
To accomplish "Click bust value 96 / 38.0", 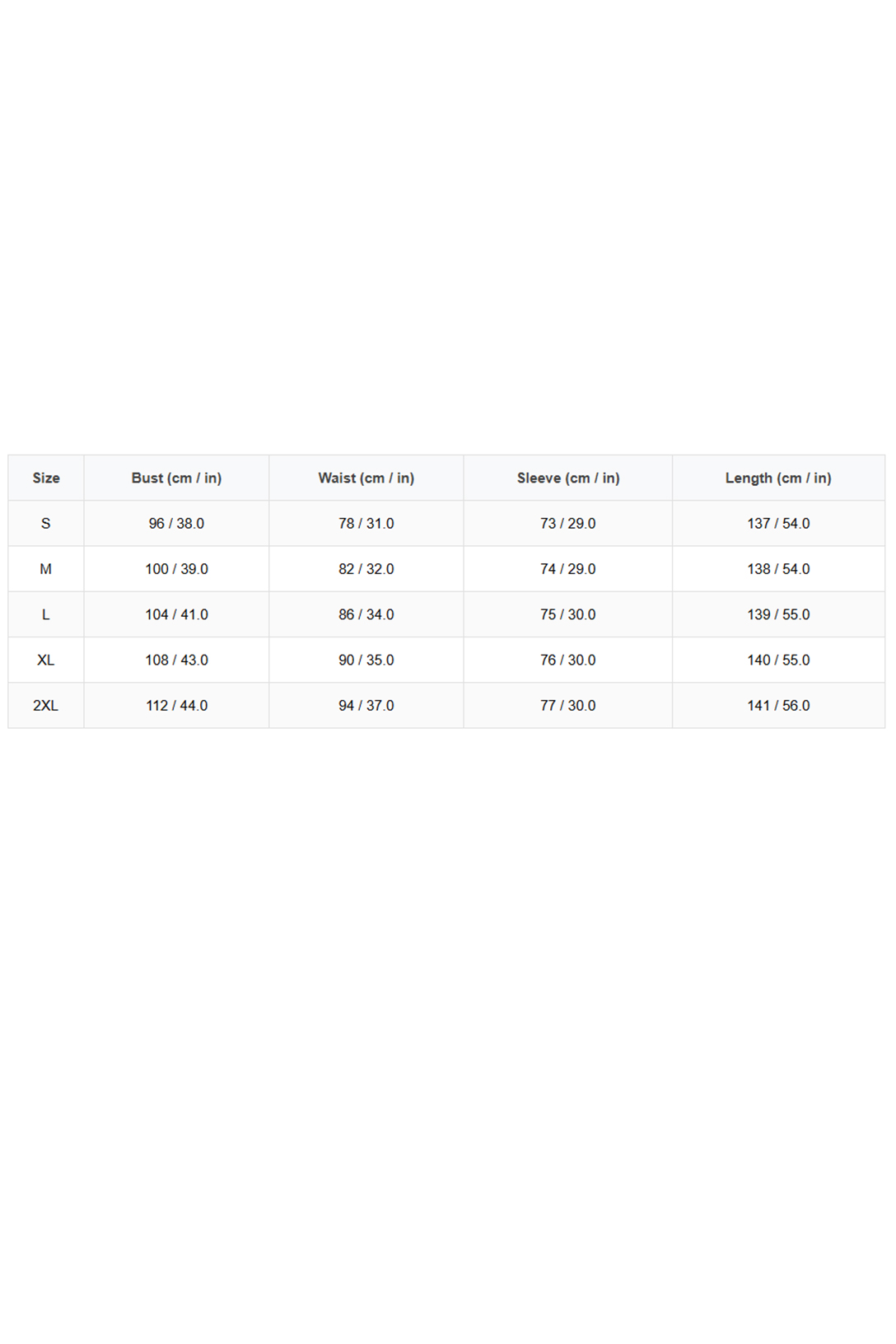I will [x=176, y=524].
